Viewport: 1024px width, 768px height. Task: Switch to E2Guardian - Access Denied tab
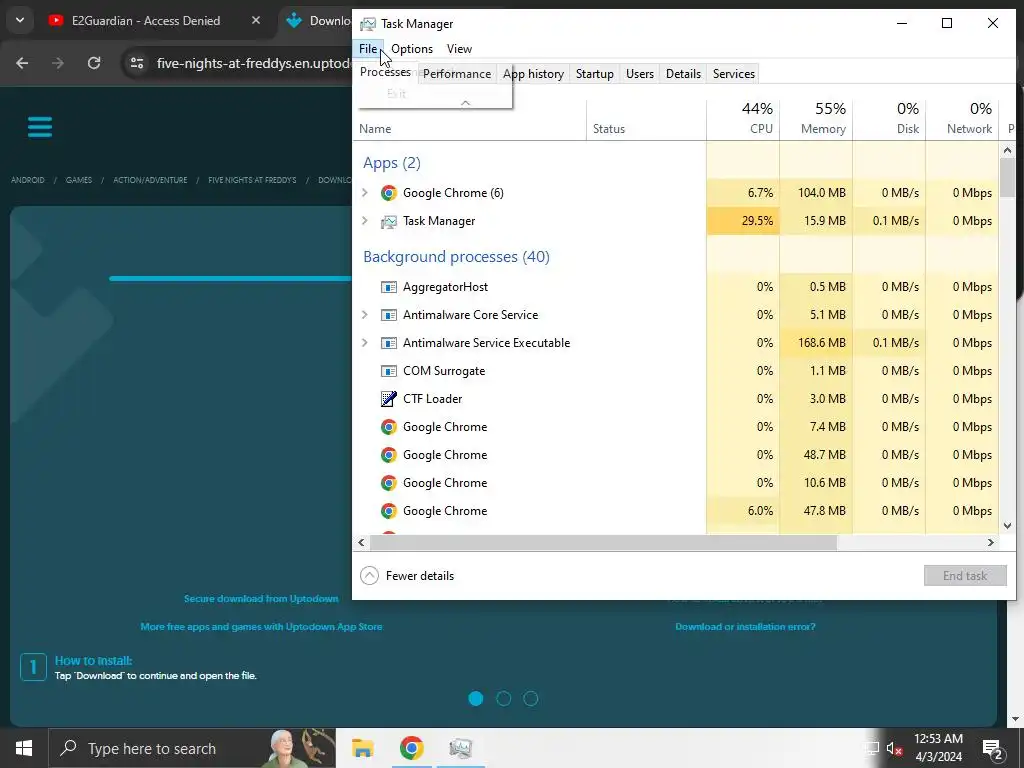(x=146, y=21)
